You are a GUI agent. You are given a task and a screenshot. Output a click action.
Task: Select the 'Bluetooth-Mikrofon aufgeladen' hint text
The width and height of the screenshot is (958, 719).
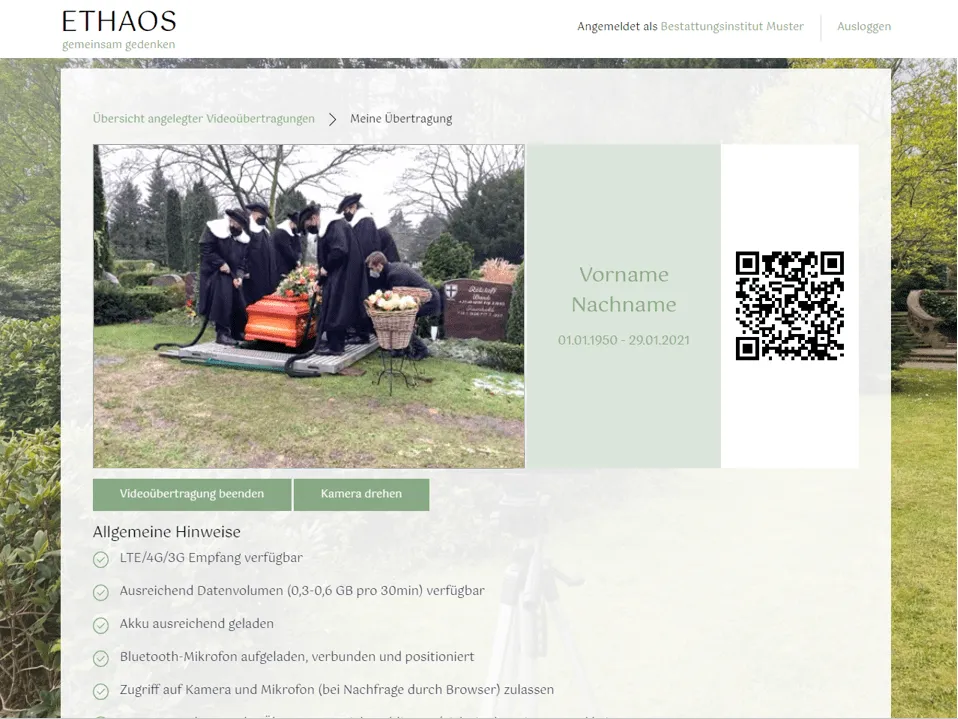point(297,657)
